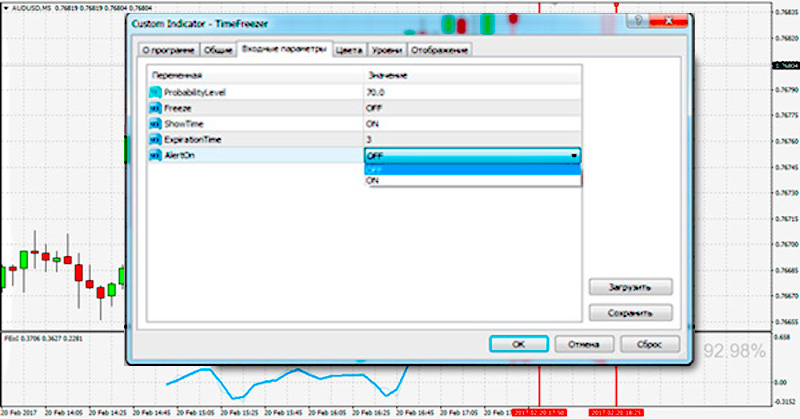Click the ExpirationTime value 3
Screen dimensions: 800x419
472,139
